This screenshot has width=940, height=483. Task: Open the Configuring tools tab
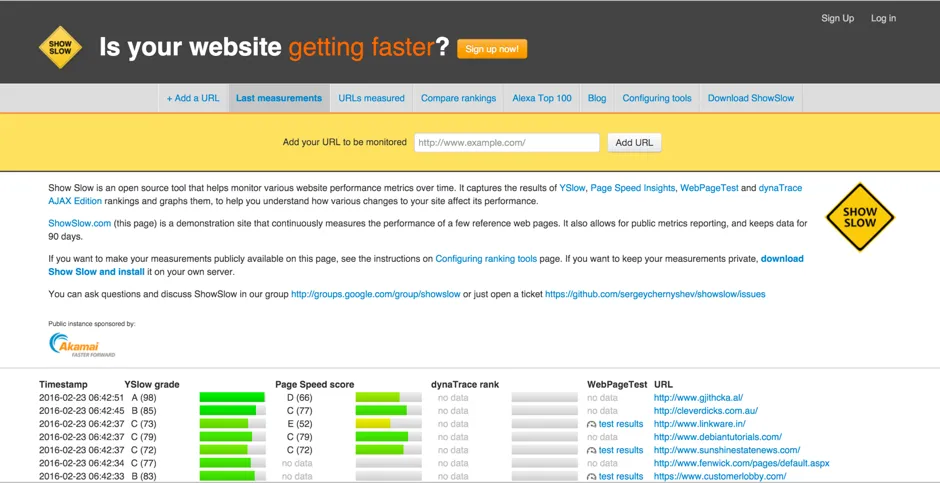point(657,98)
